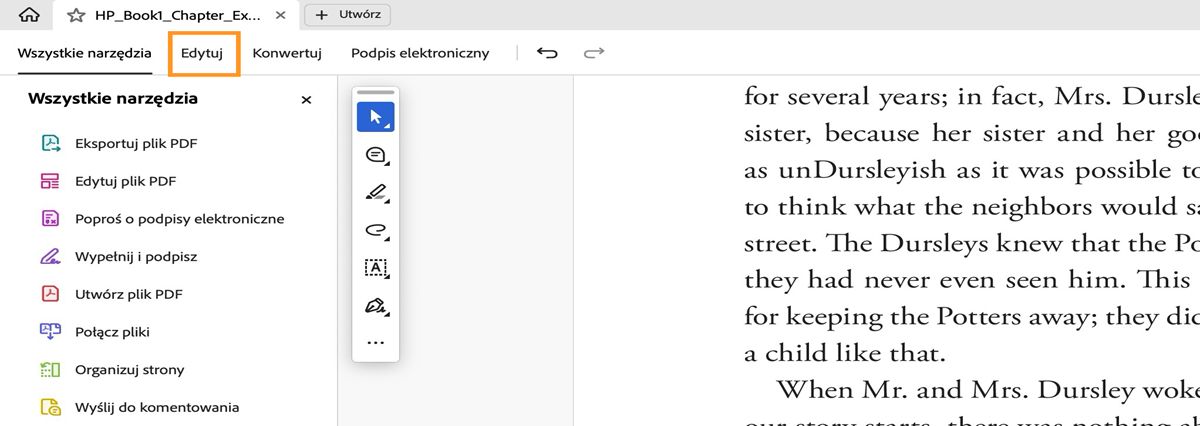Open the Podpis elektroniczny tab

click(420, 53)
